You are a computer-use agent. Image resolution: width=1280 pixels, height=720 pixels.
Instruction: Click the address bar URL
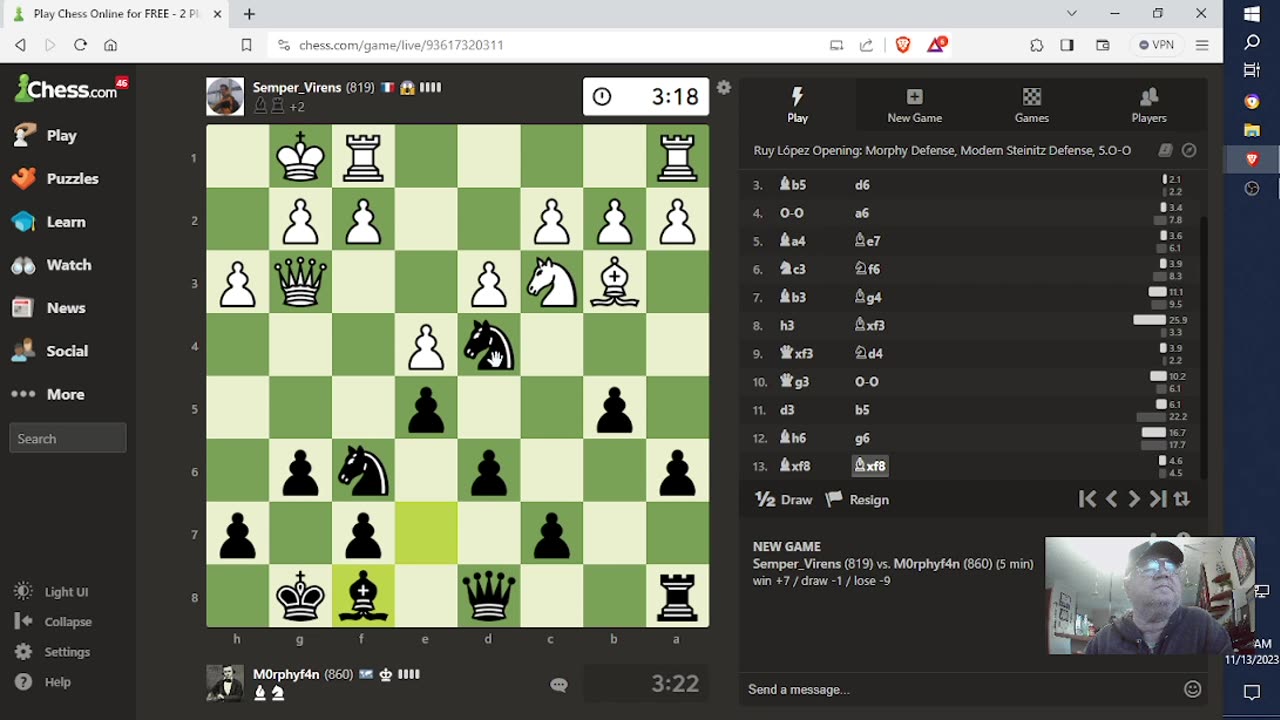[x=401, y=45]
